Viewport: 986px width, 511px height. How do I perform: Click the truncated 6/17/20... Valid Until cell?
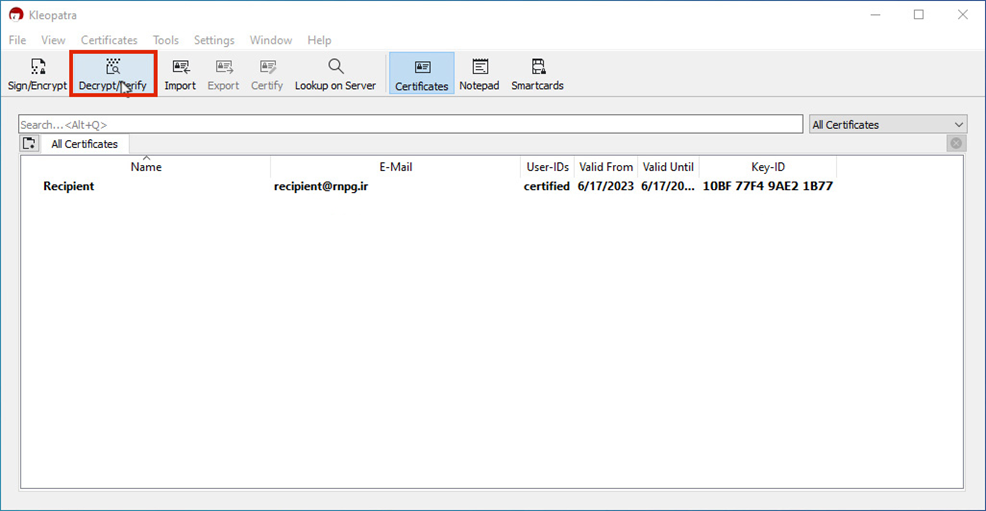[668, 186]
